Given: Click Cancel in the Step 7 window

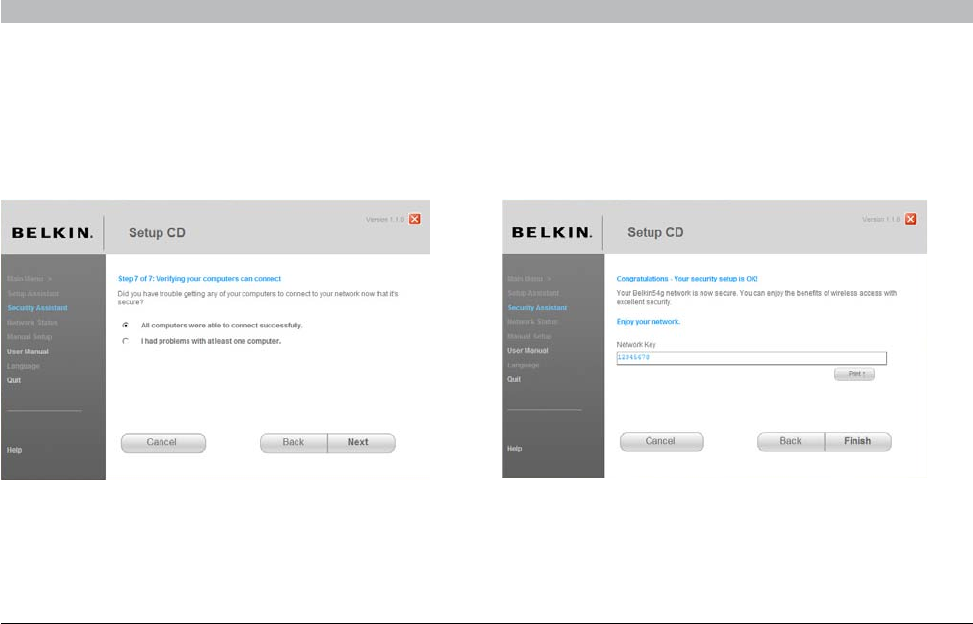Looking at the screenshot, I should pyautogui.click(x=163, y=442).
